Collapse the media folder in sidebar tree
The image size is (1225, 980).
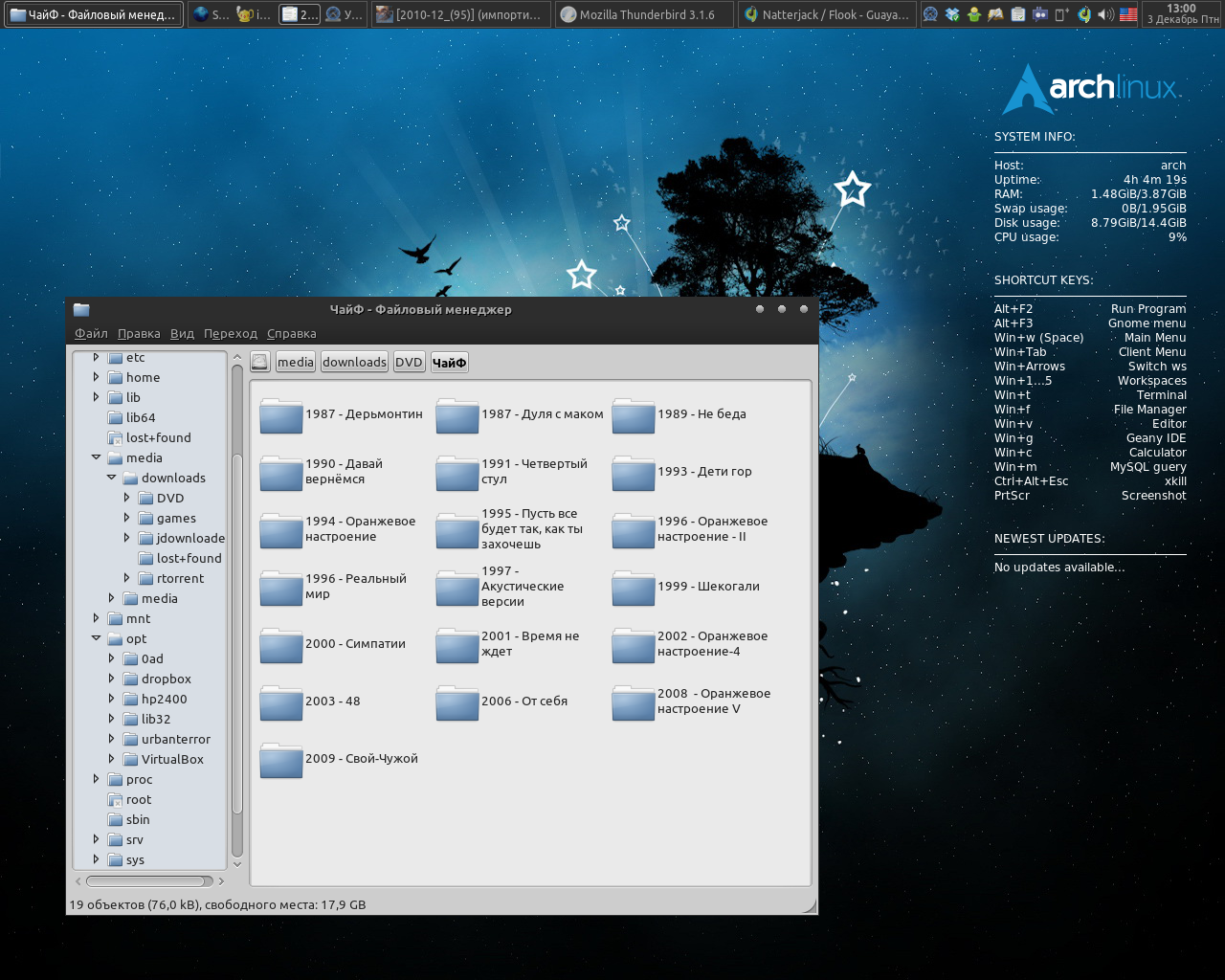coord(96,457)
